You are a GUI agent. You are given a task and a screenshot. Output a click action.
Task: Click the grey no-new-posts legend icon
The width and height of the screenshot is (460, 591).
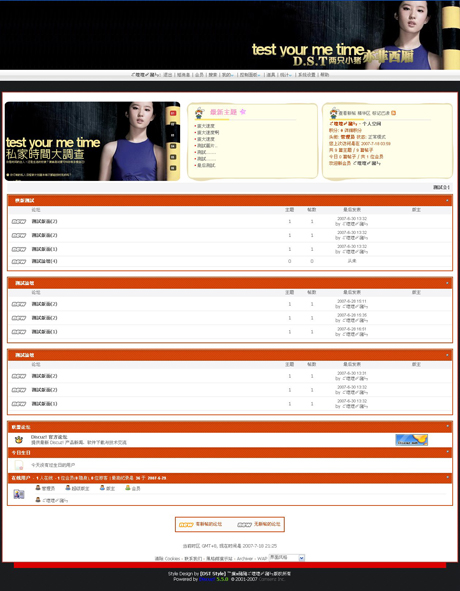(244, 525)
